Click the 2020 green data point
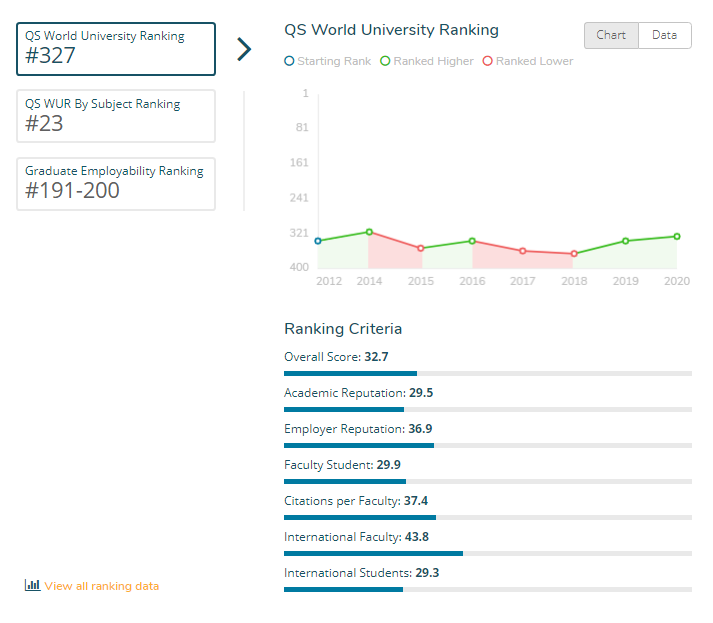This screenshot has height=623, width=713. tap(677, 236)
